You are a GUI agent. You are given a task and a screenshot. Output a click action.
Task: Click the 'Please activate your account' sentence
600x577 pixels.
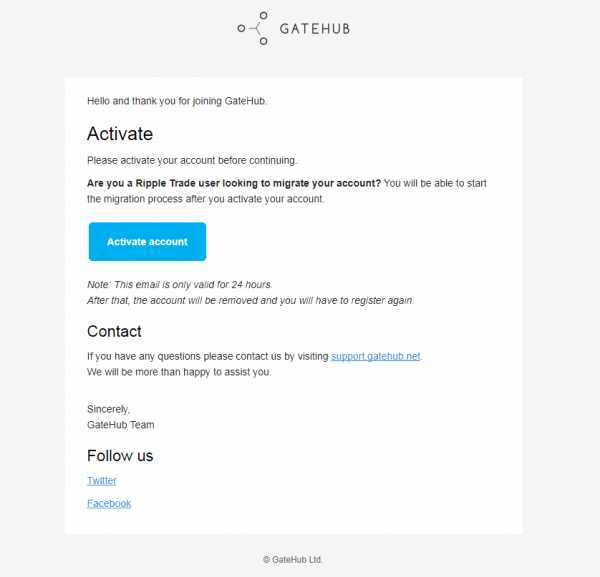(192, 160)
